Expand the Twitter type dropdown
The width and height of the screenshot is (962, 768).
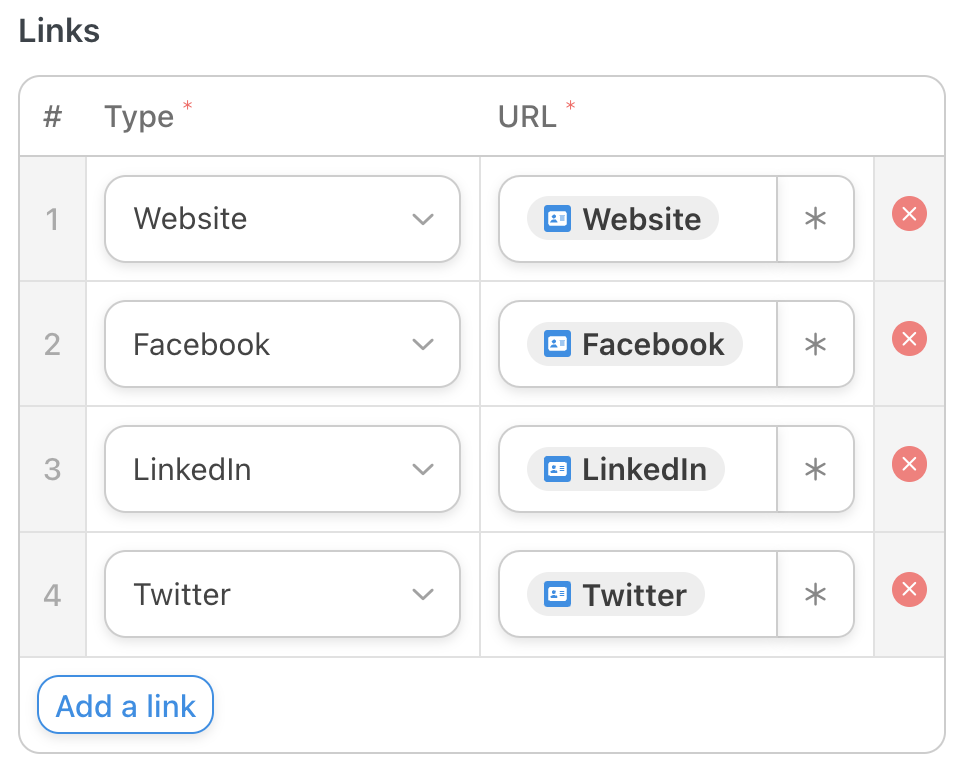[x=282, y=595]
